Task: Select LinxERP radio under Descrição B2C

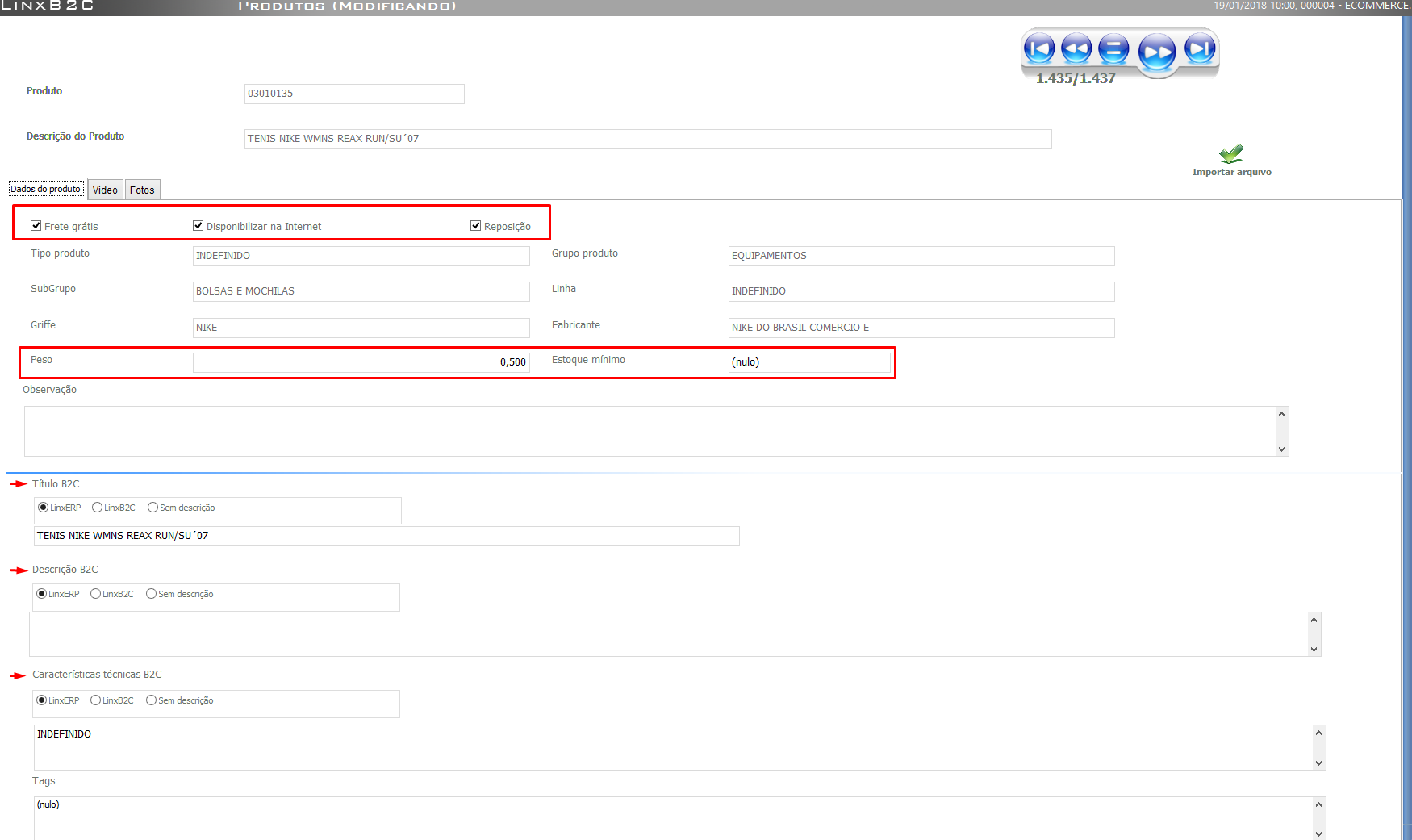Action: tap(41, 594)
